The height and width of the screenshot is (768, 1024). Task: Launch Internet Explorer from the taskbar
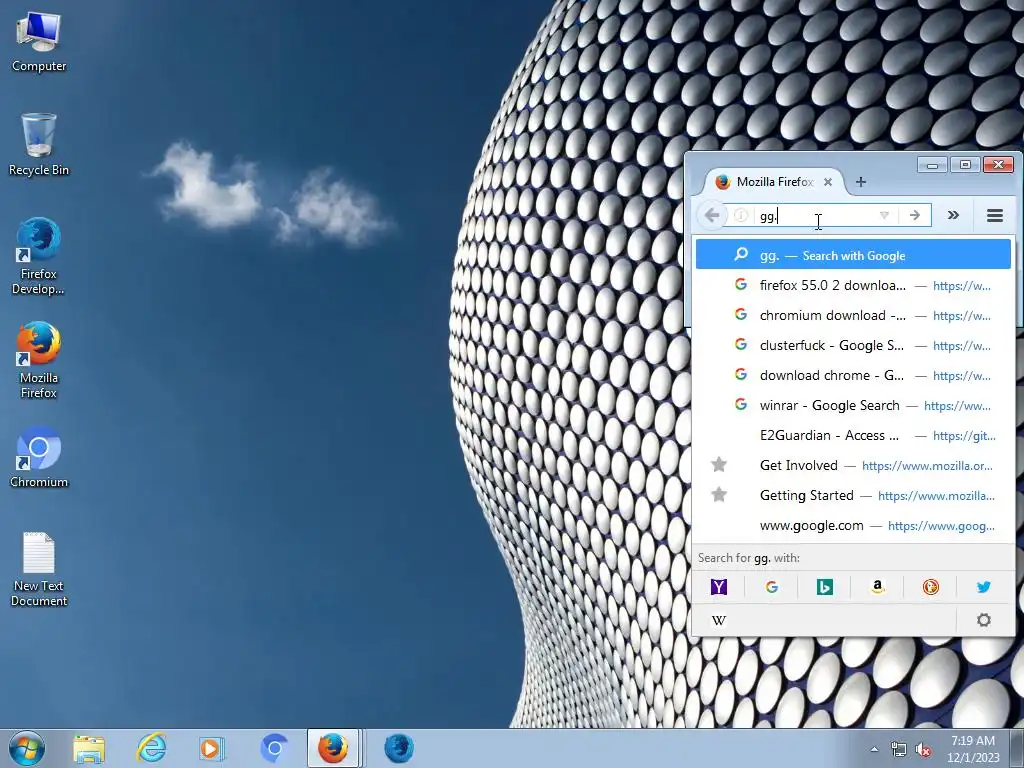[x=151, y=748]
